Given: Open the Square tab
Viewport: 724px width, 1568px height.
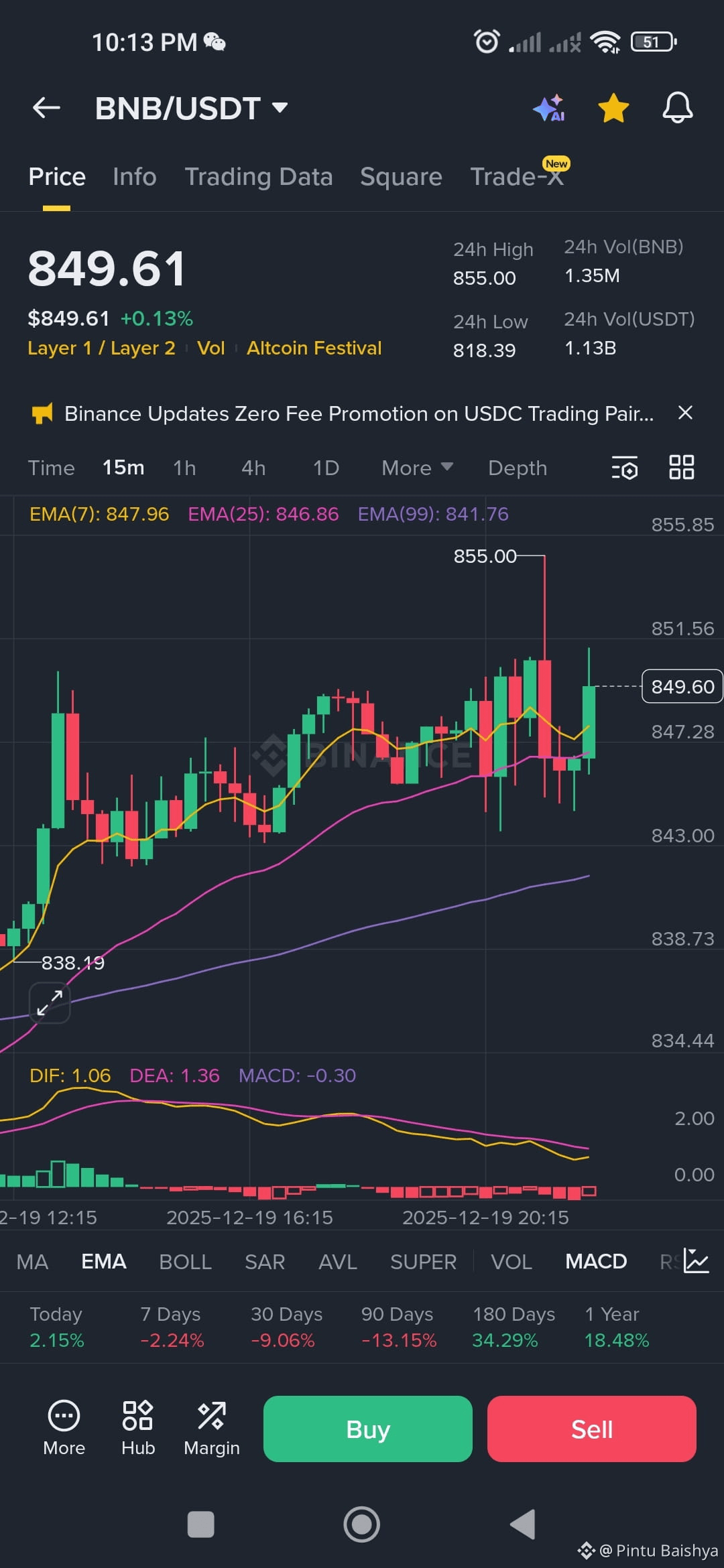Looking at the screenshot, I should pyautogui.click(x=401, y=177).
